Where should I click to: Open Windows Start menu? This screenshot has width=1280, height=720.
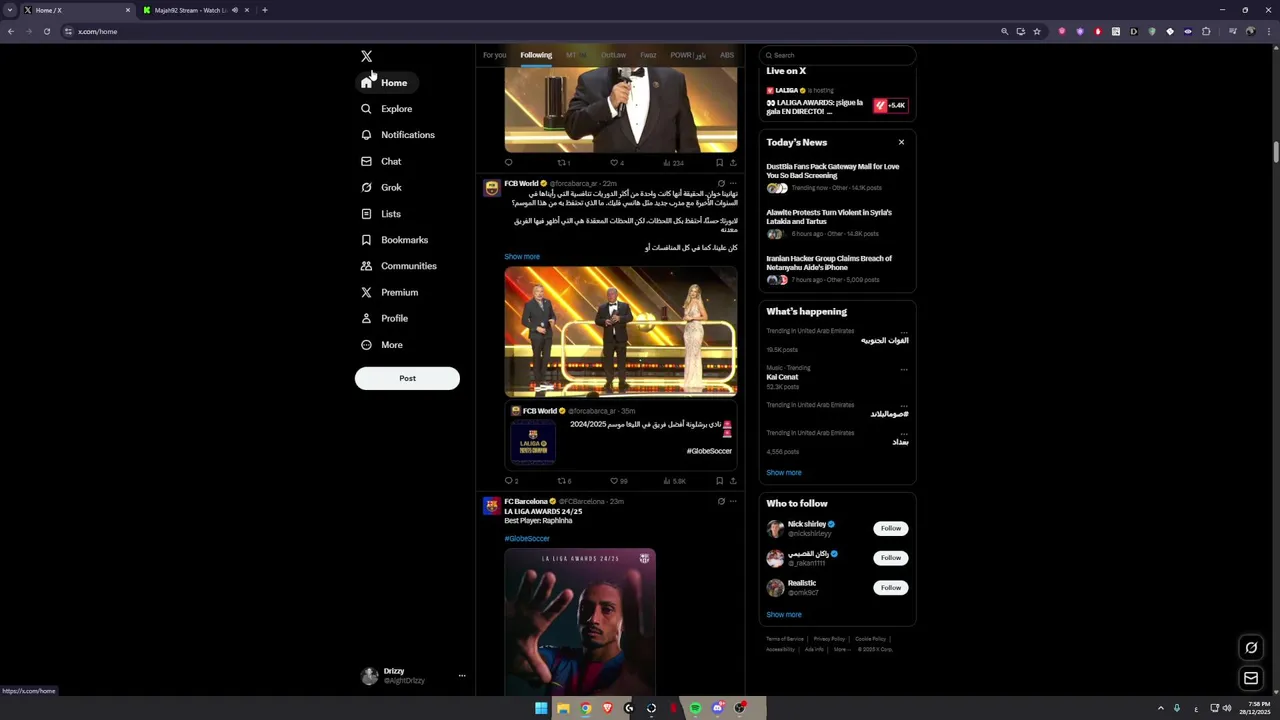(541, 708)
